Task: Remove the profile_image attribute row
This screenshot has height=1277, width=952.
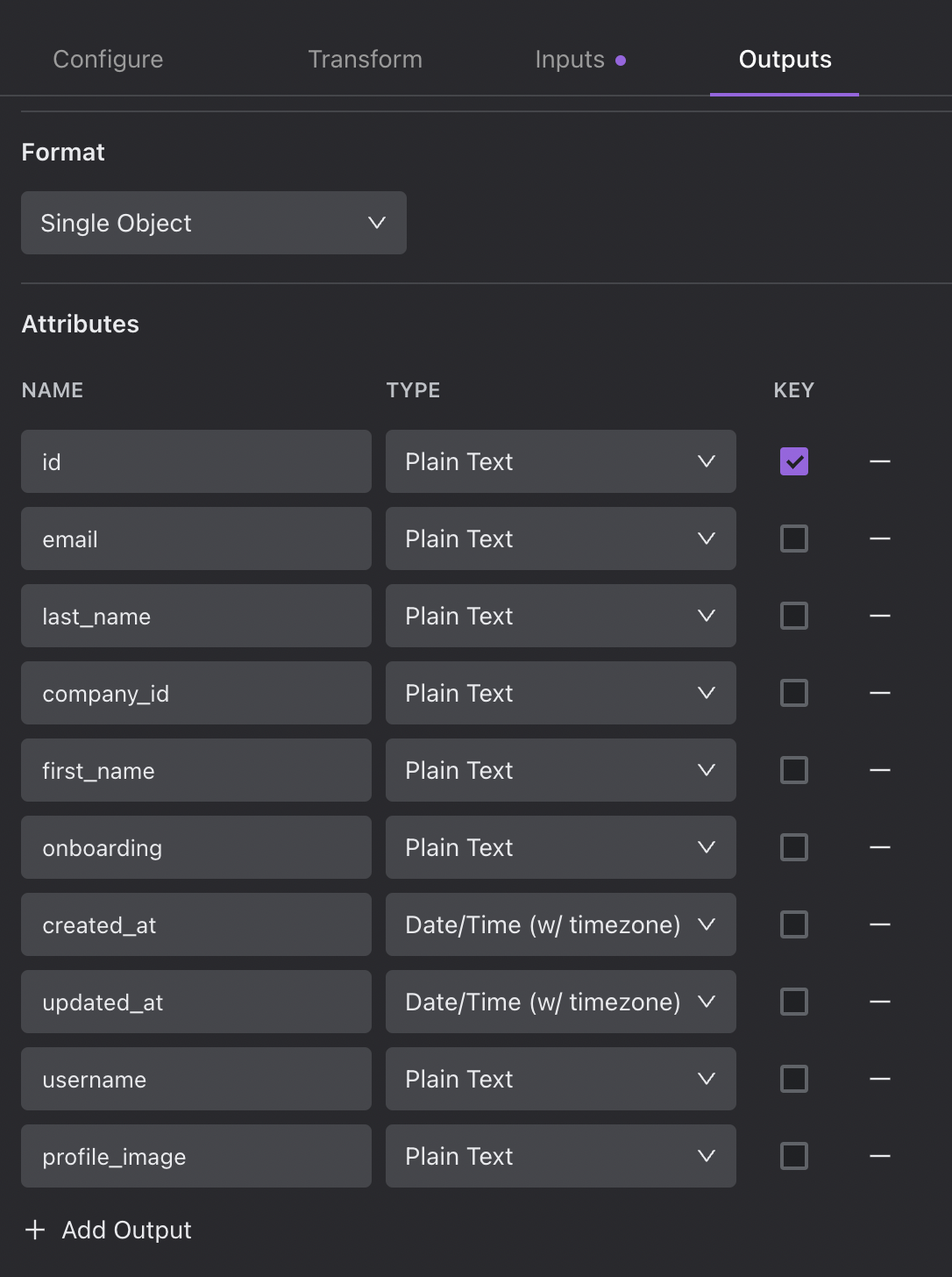Action: (879, 1156)
